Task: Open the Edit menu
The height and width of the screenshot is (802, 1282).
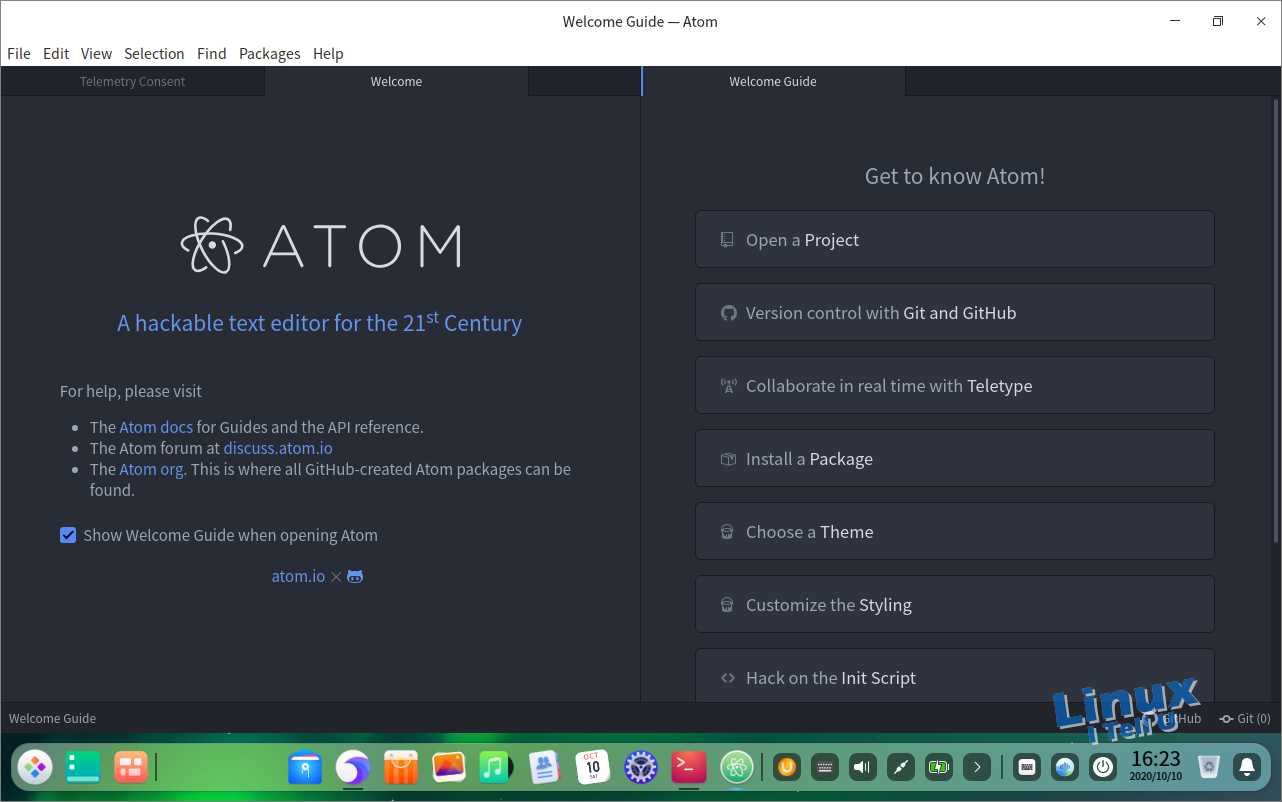Action: pyautogui.click(x=56, y=54)
